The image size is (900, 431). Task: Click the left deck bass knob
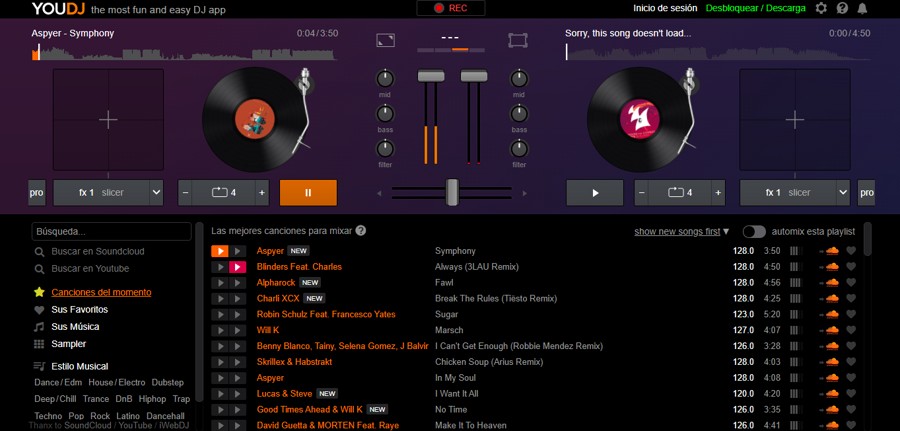(x=385, y=114)
